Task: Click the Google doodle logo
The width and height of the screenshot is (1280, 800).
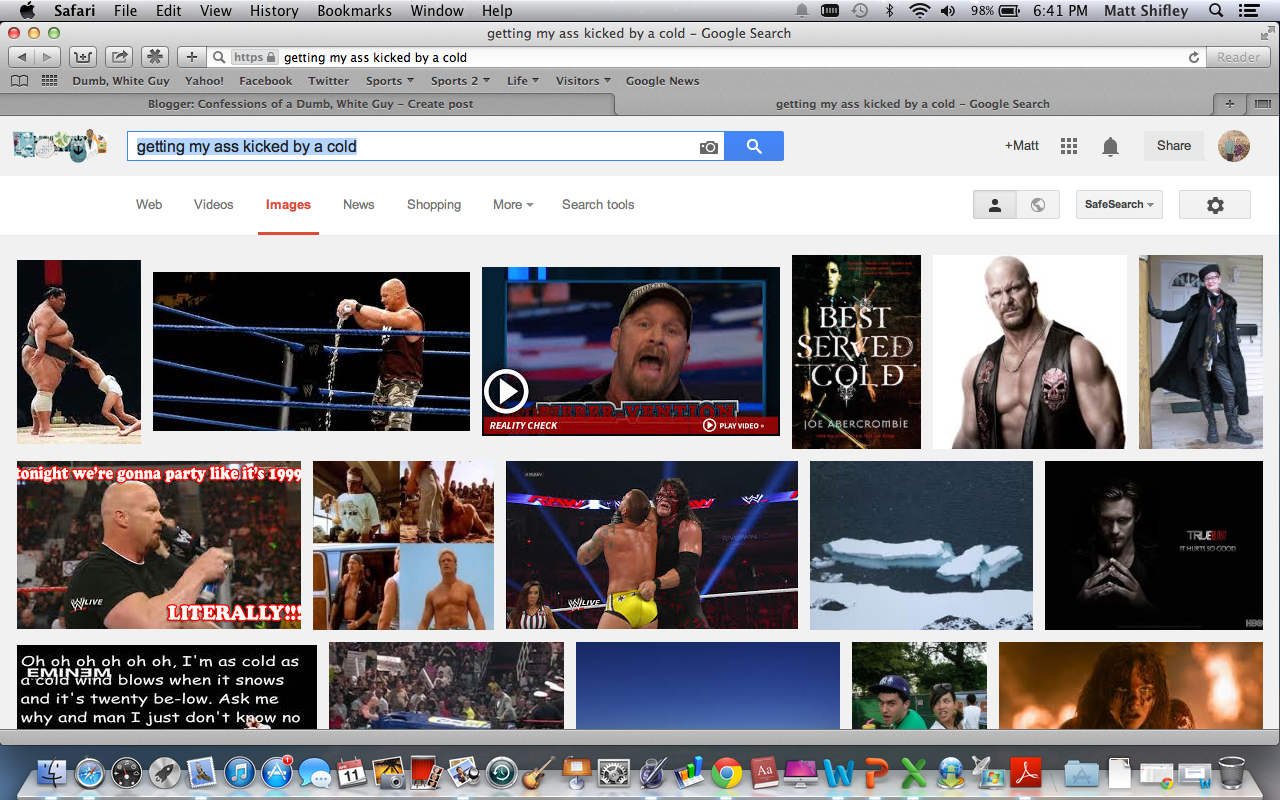Action: click(x=60, y=146)
